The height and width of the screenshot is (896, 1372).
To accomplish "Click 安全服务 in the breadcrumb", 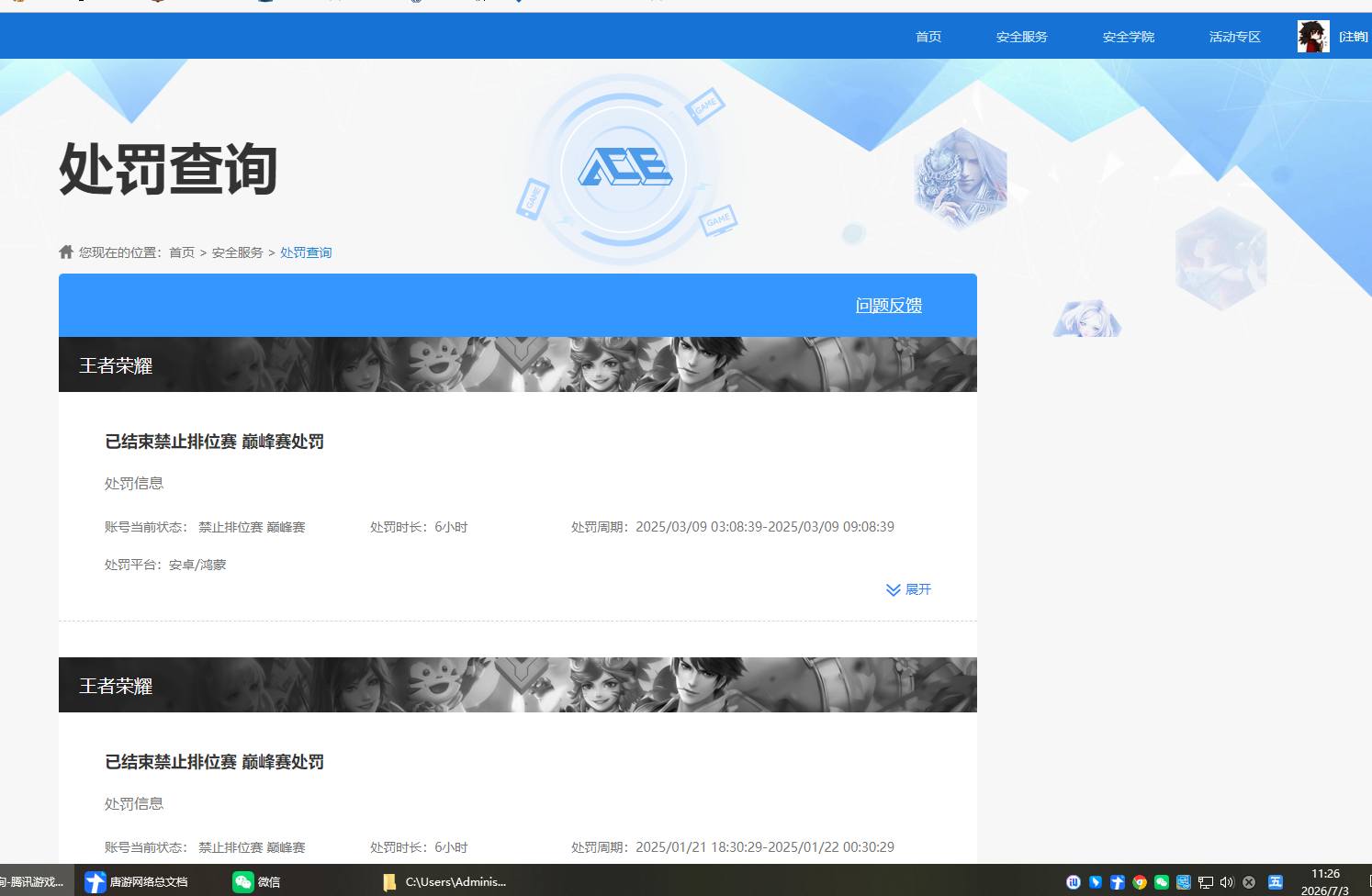I will pyautogui.click(x=238, y=252).
